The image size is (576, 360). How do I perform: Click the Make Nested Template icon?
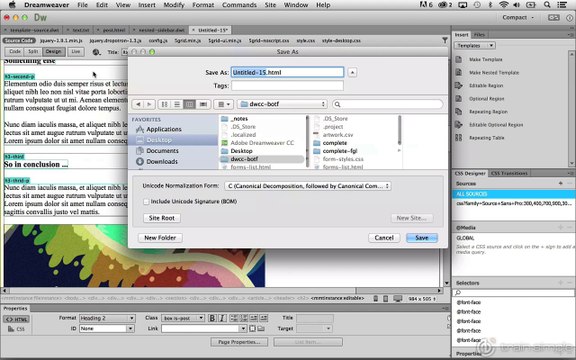[459, 72]
